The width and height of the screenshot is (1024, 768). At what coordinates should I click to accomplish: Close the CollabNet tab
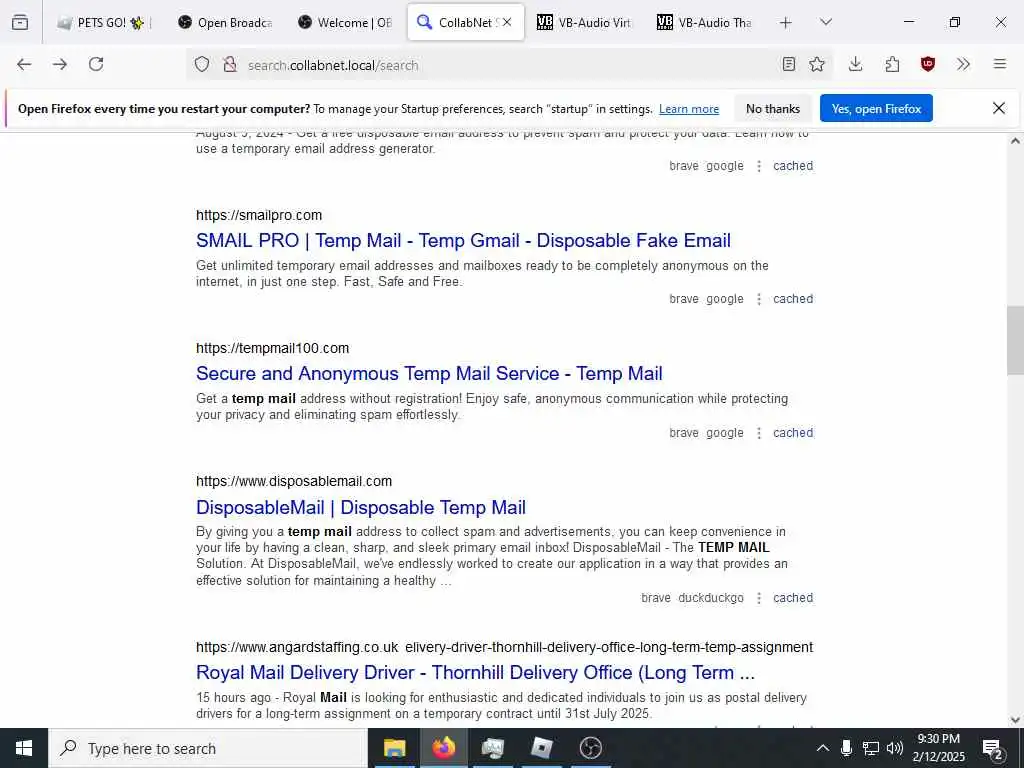pyautogui.click(x=507, y=22)
